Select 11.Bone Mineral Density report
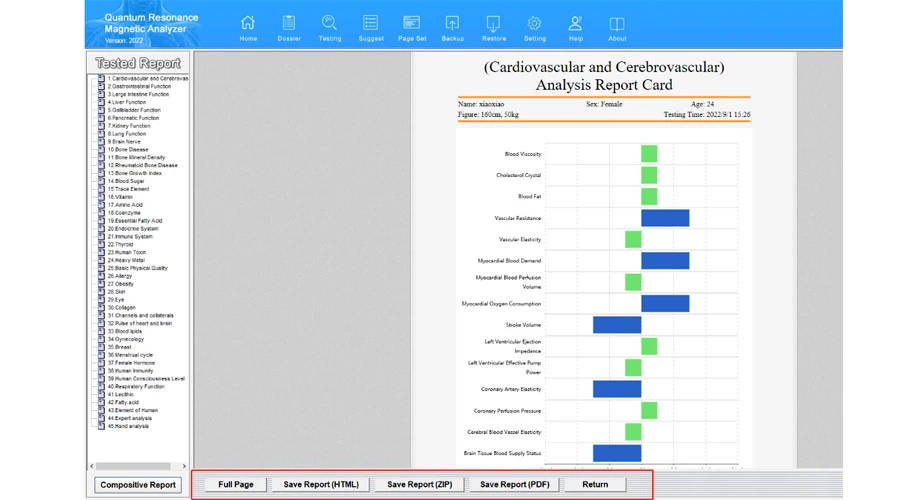900x500 pixels. pyautogui.click(x=137, y=157)
